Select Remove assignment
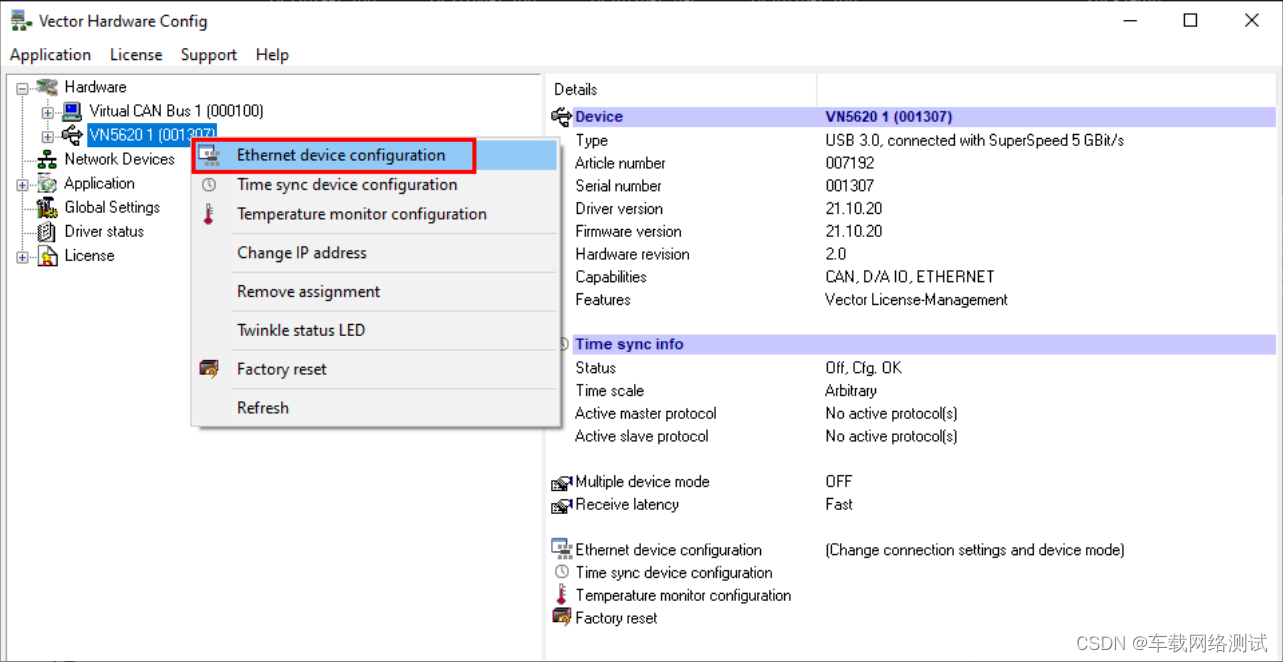The width and height of the screenshot is (1283, 662). pyautogui.click(x=375, y=292)
